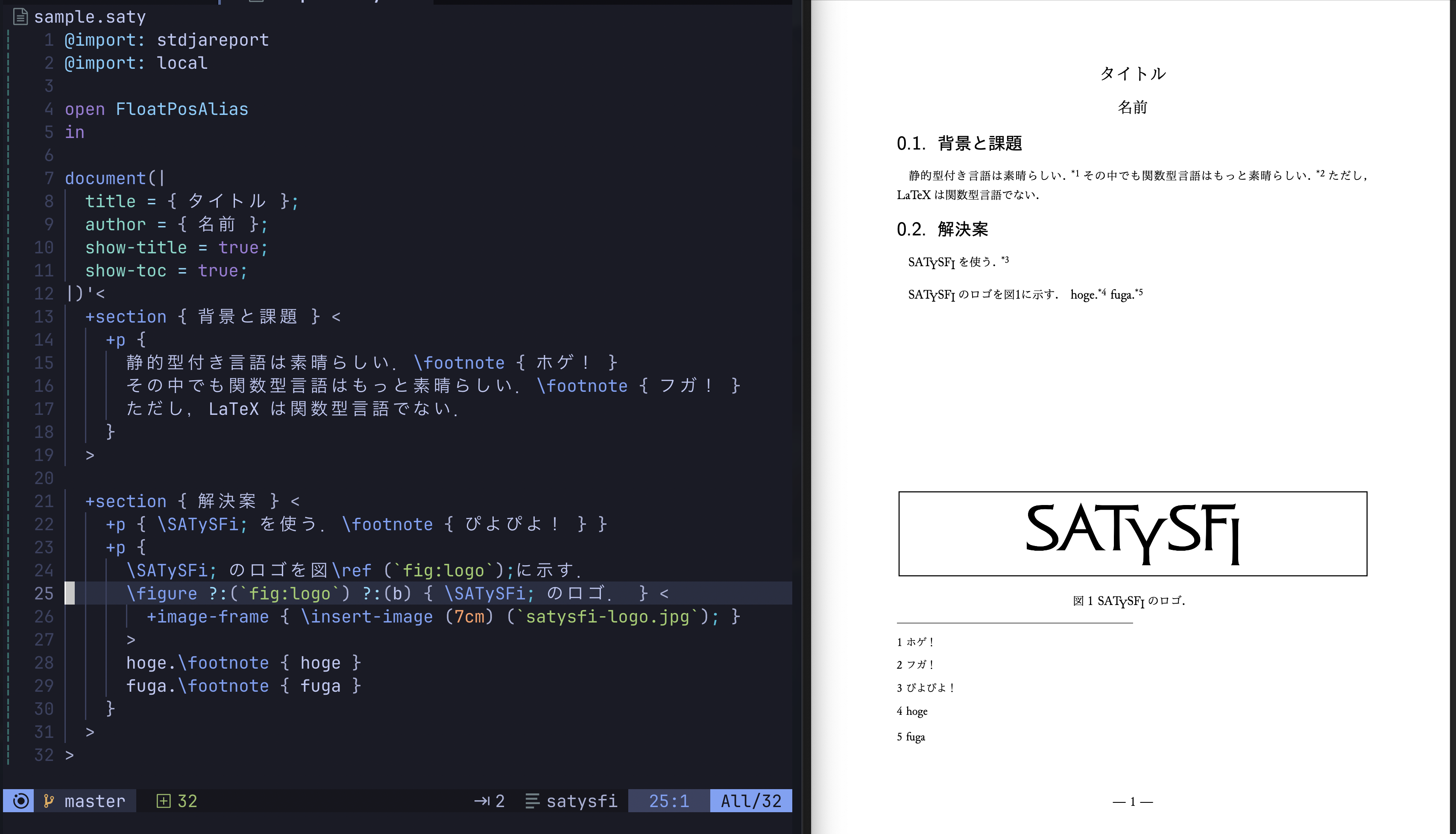Click \SATySFi; on line 22
The image size is (1456, 834).
point(203,524)
